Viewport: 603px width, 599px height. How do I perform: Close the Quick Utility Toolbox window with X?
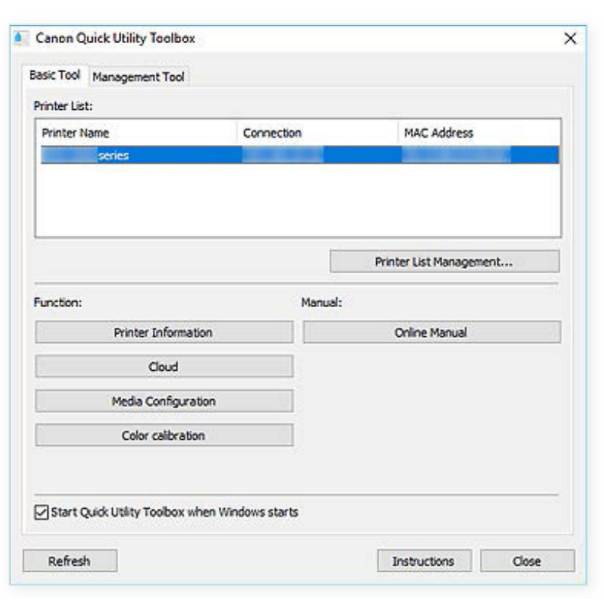pyautogui.click(x=570, y=38)
